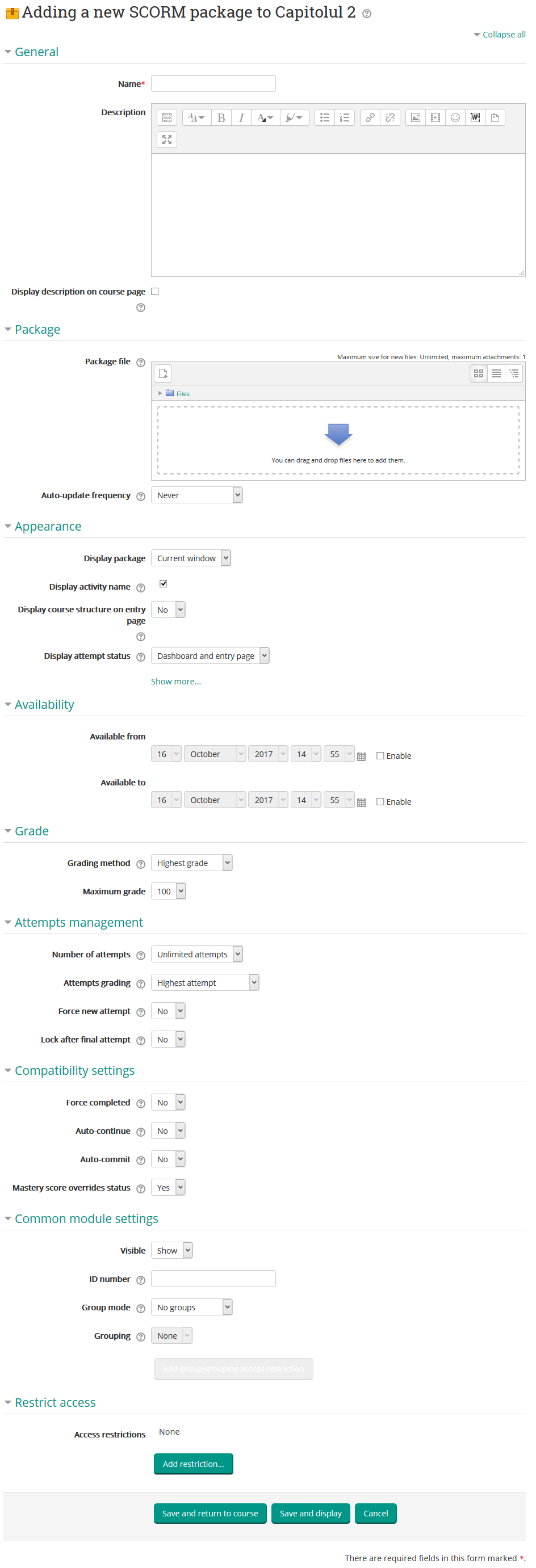The height and width of the screenshot is (1568, 536).
Task: Open the Auto-update frequency dropdown
Action: click(x=196, y=495)
